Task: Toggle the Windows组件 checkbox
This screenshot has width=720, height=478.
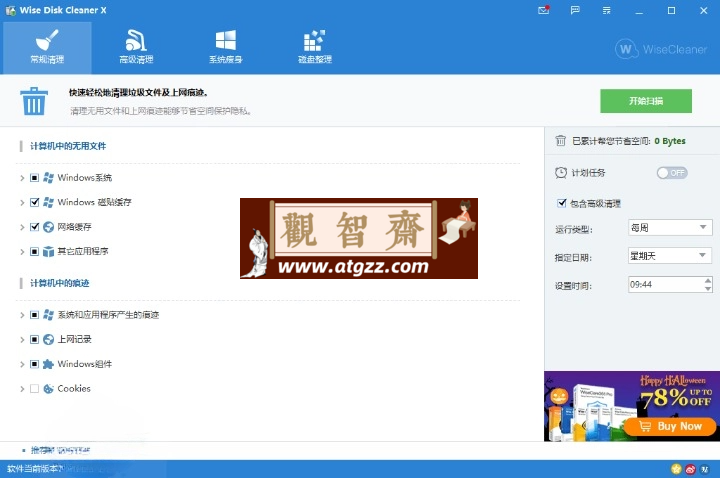Action: tap(34, 364)
